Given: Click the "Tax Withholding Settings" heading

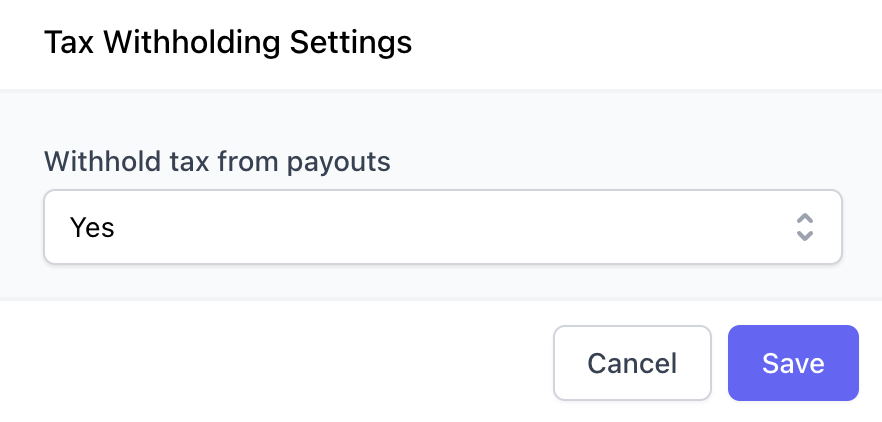Looking at the screenshot, I should pyautogui.click(x=228, y=42).
